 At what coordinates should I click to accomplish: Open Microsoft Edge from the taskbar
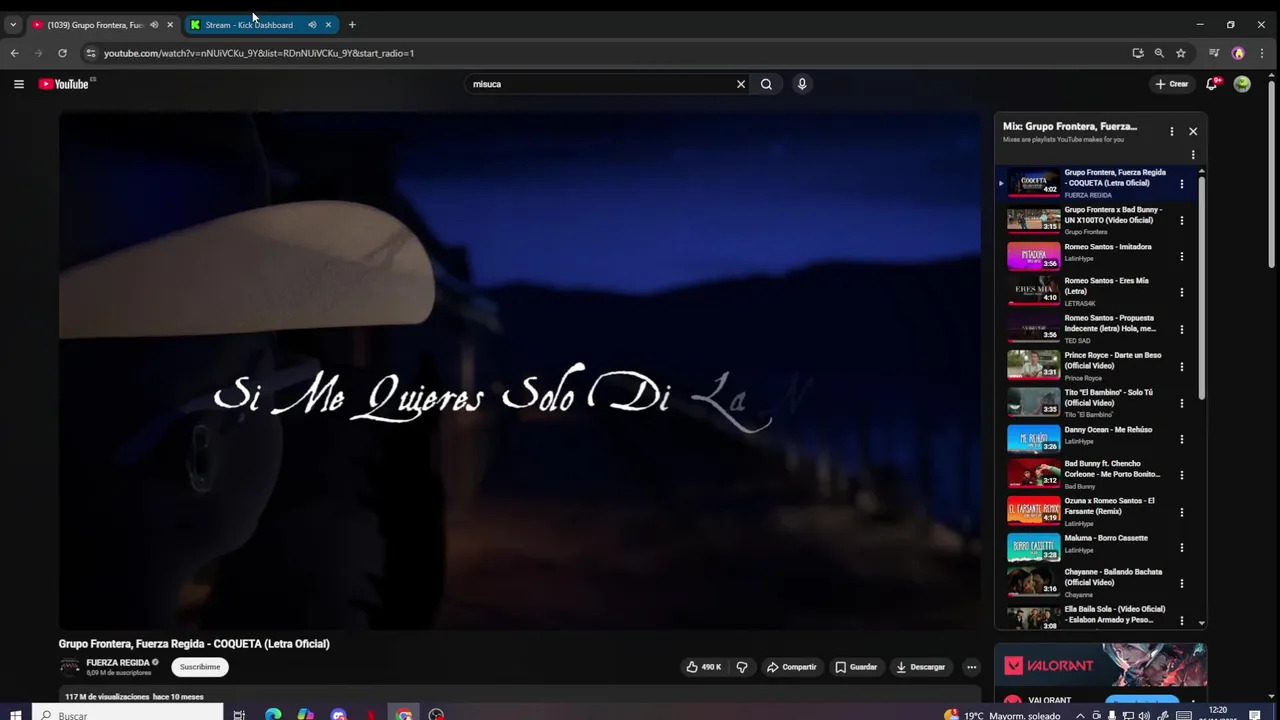pyautogui.click(x=273, y=714)
